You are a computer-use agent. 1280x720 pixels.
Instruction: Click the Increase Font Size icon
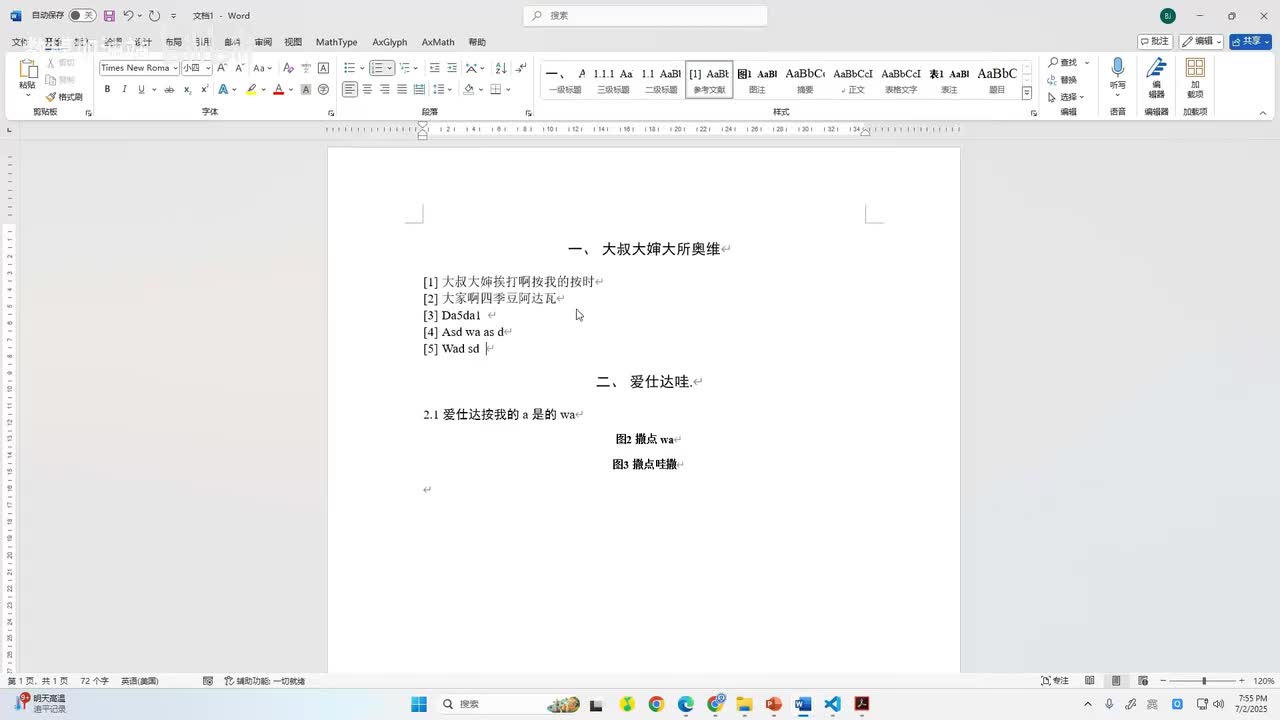[x=222, y=68]
